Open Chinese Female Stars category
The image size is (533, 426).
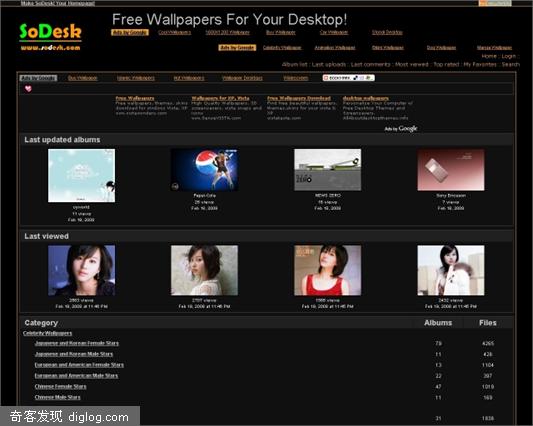pyautogui.click(x=61, y=387)
